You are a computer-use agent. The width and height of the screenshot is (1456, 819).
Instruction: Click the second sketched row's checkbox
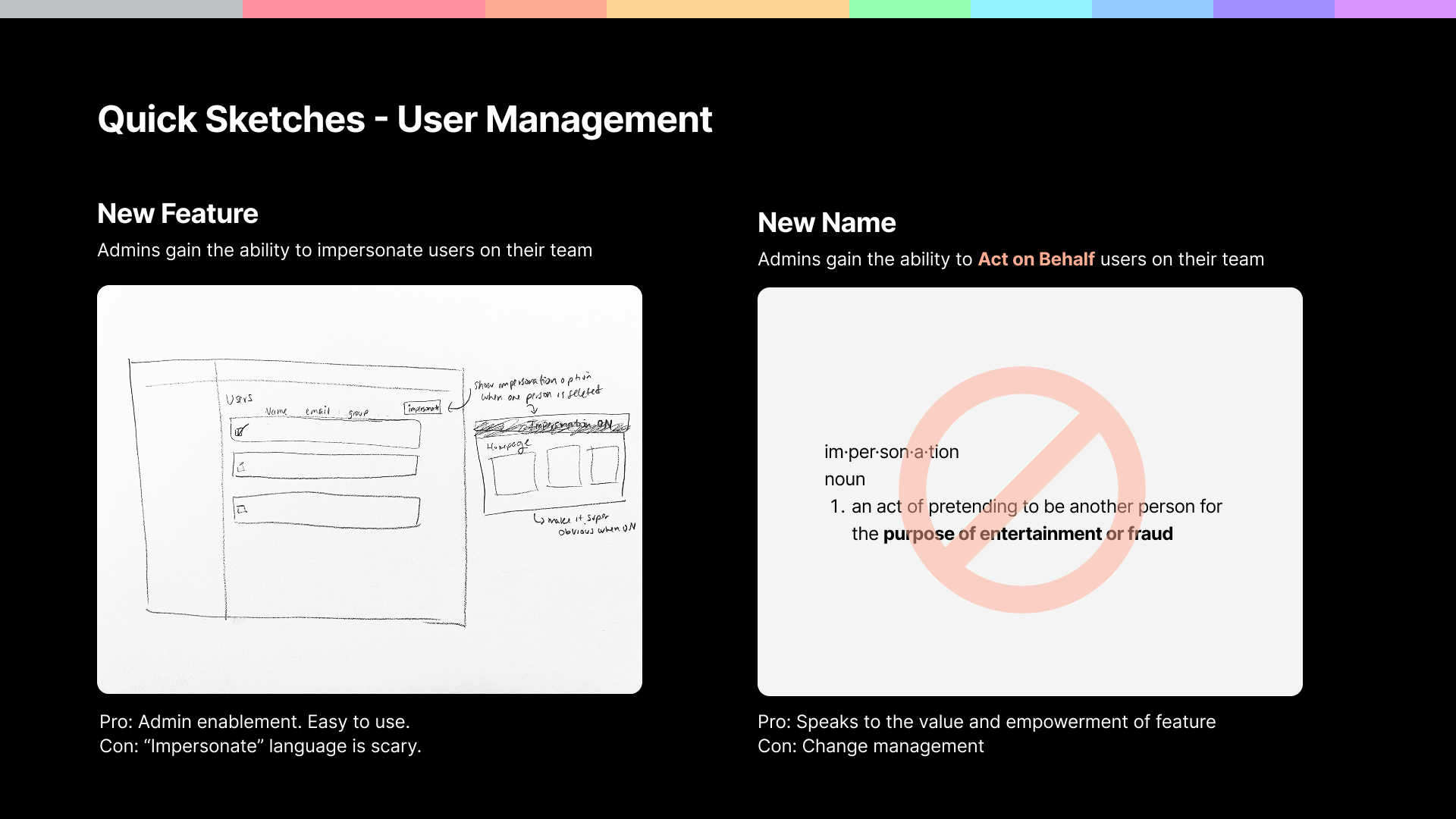241,467
